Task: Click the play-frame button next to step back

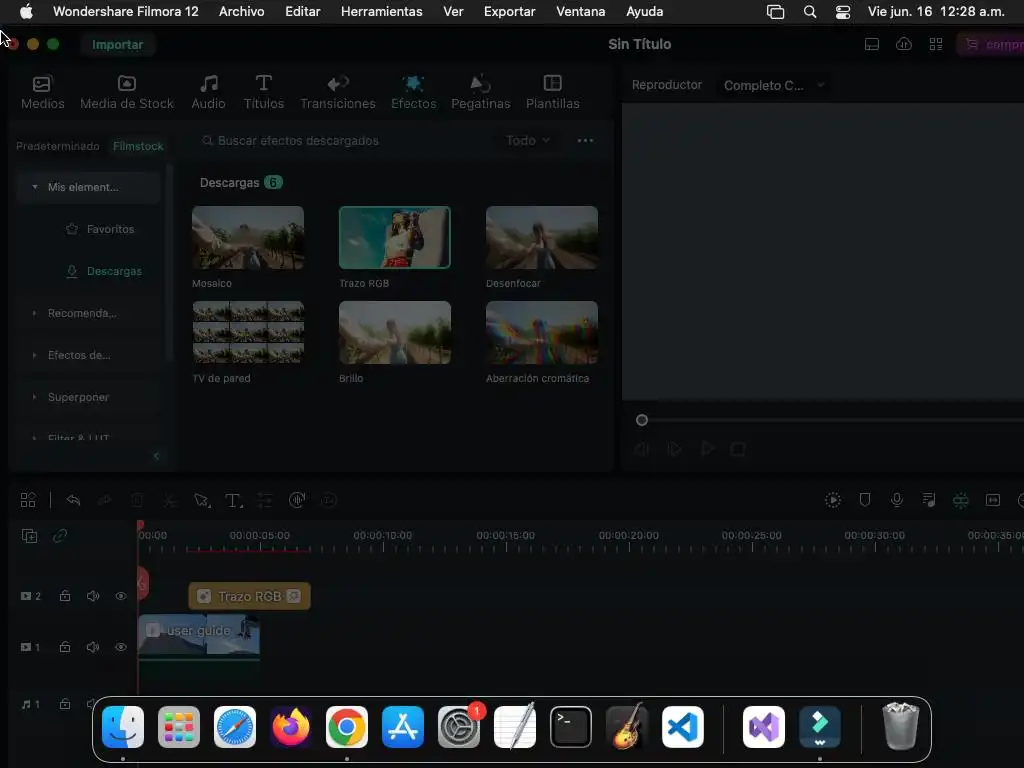Action: pos(675,449)
